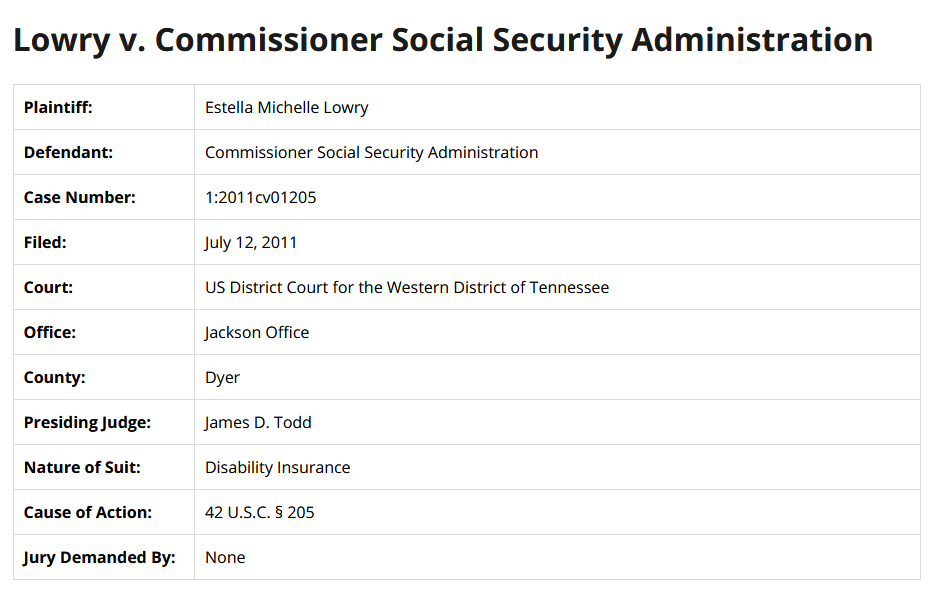Select presiding judge James D. Todd
This screenshot has width=937, height=602.
(x=258, y=422)
